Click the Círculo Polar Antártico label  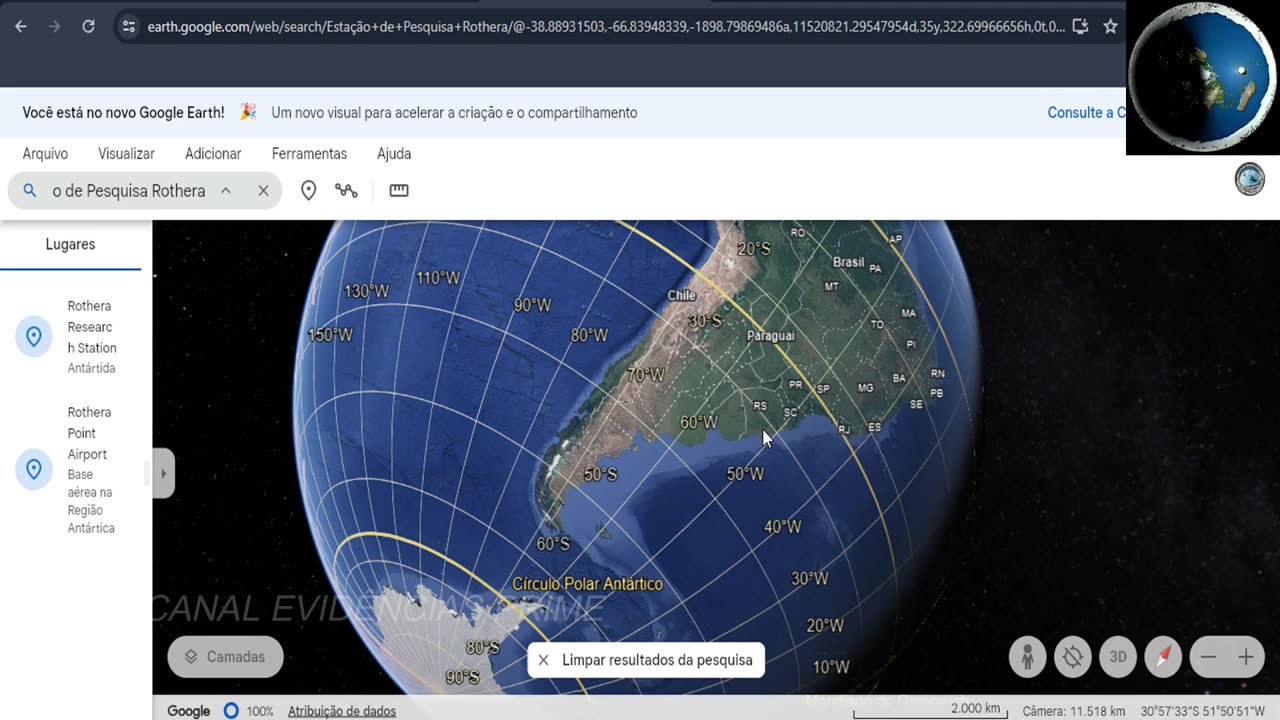coord(587,584)
